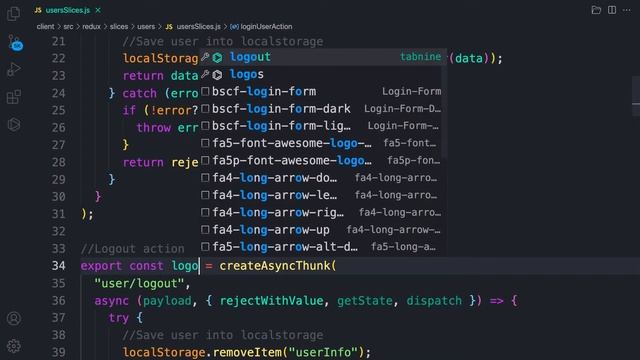The image size is (640, 360).
Task: Click the folder icon in the editor toolbar
Action: (x=596, y=10)
